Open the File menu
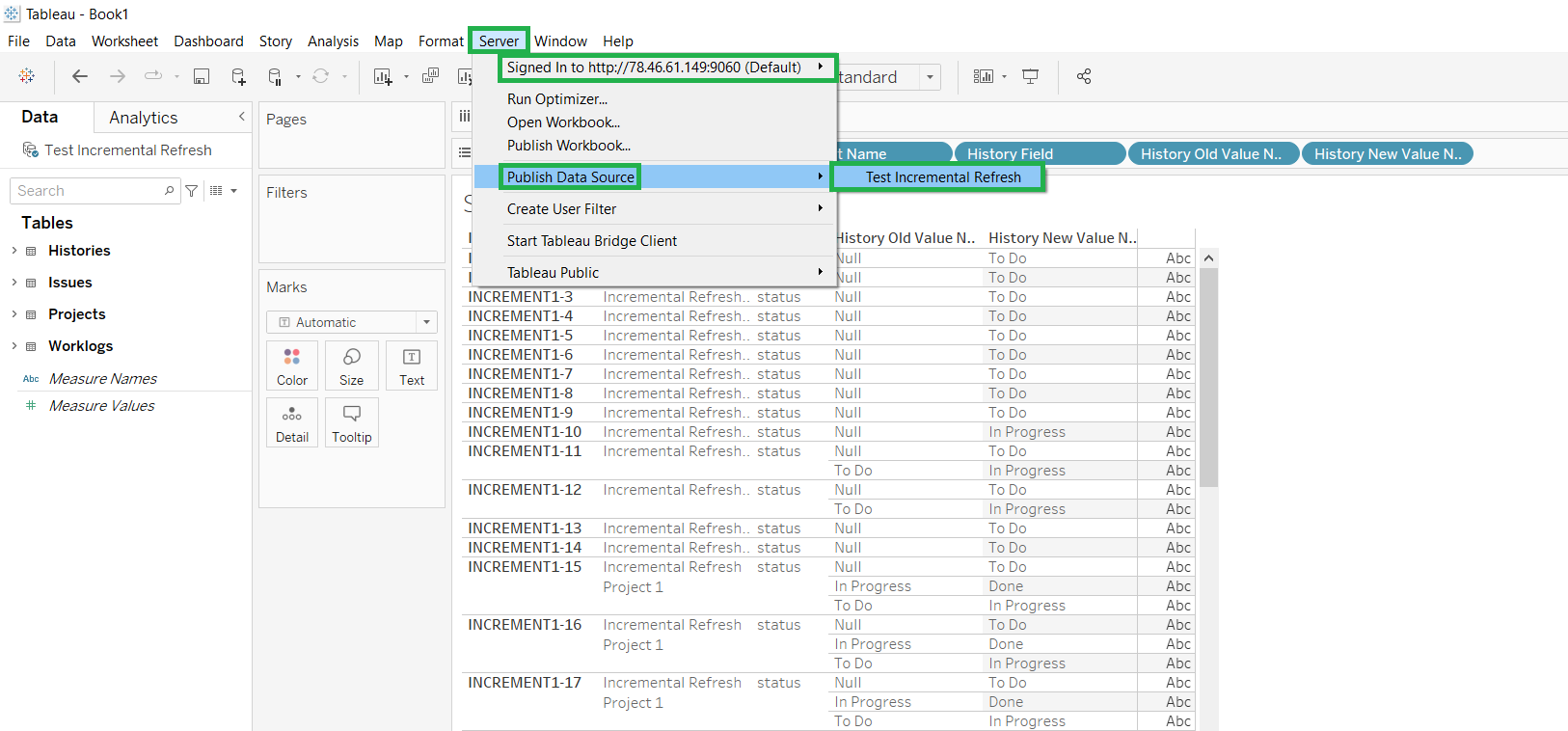The height and width of the screenshot is (731, 1568). point(18,41)
